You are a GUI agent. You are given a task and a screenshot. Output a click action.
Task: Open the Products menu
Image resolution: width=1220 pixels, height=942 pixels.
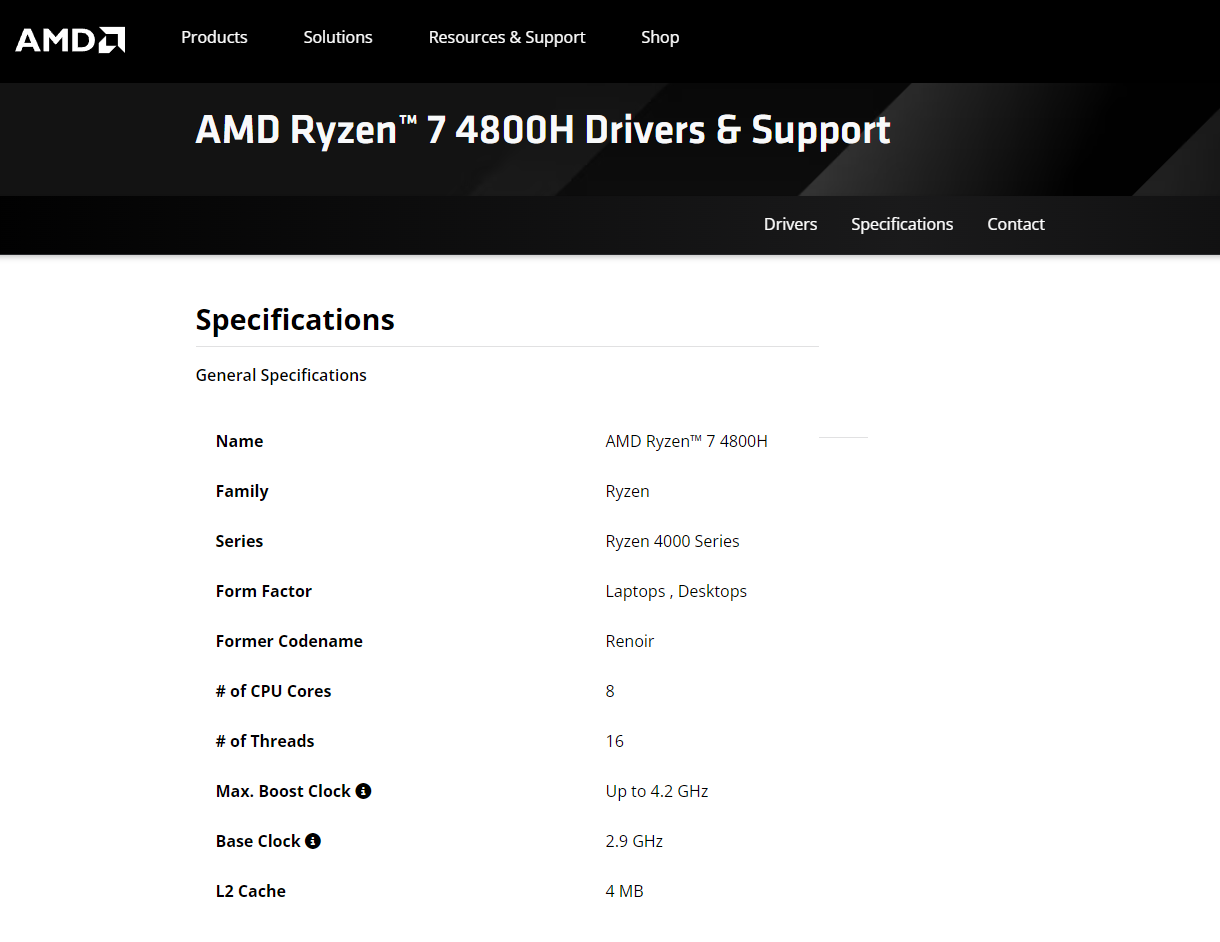pyautogui.click(x=214, y=37)
